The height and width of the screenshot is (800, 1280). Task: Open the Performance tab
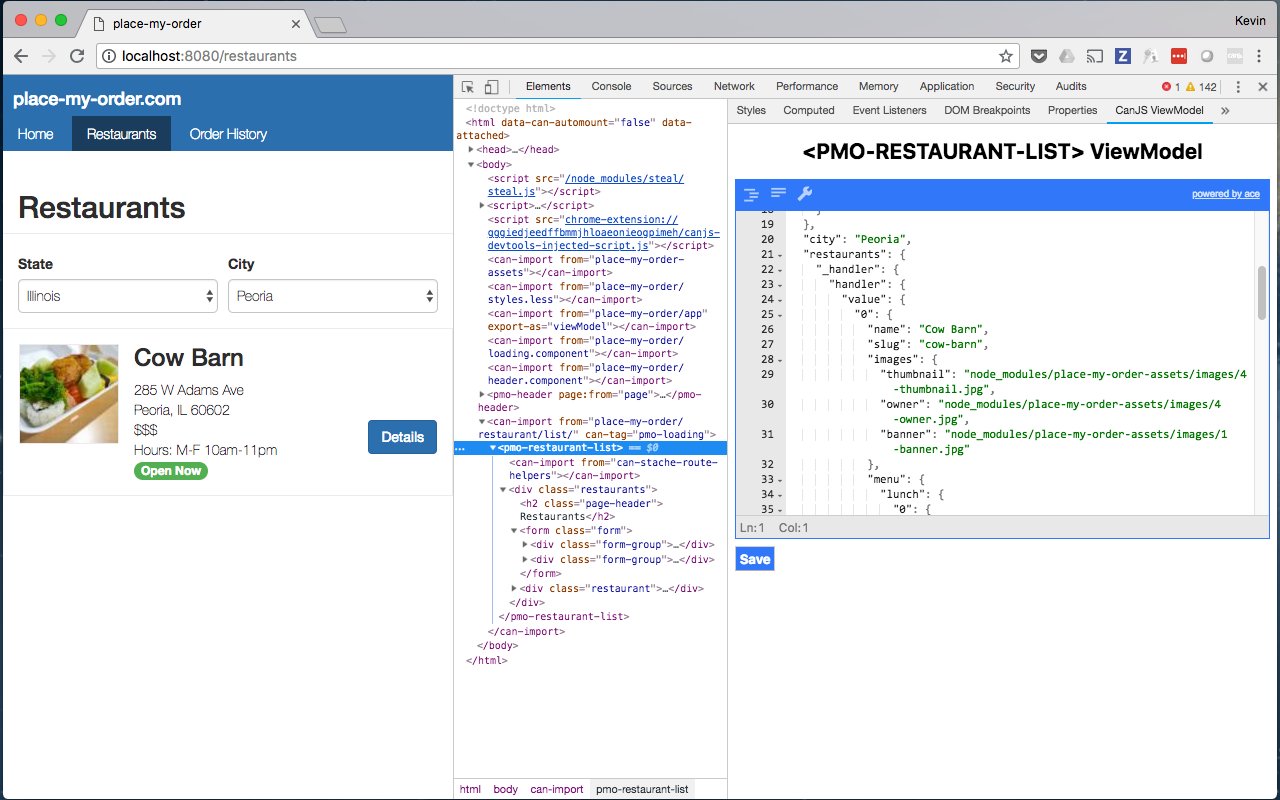tap(807, 87)
